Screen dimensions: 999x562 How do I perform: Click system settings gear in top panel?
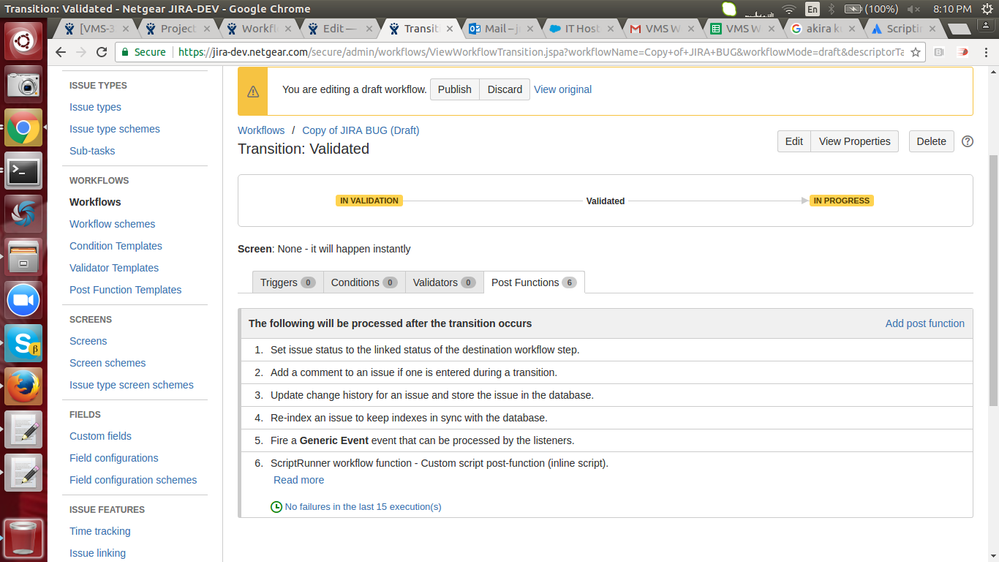(x=988, y=9)
